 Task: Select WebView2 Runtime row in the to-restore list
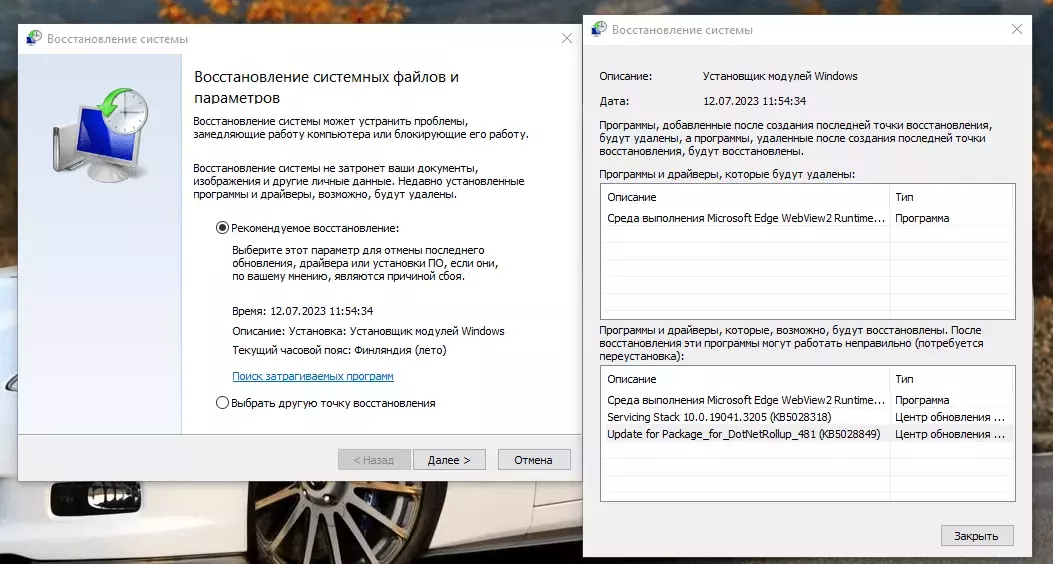coord(807,400)
